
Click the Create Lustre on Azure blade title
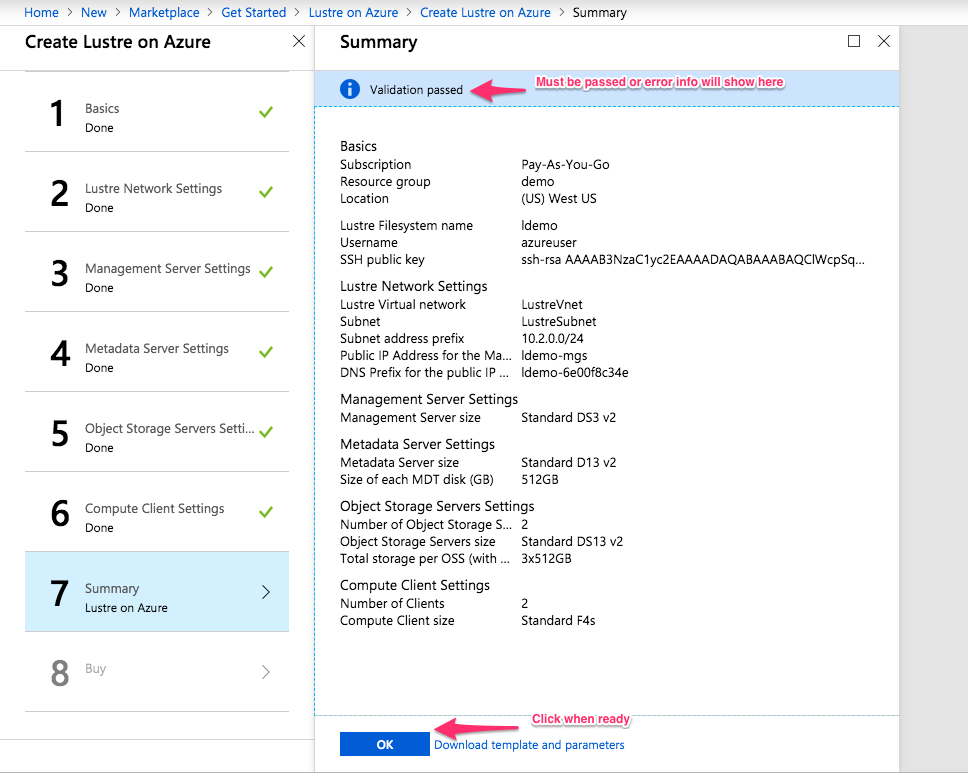tap(118, 42)
